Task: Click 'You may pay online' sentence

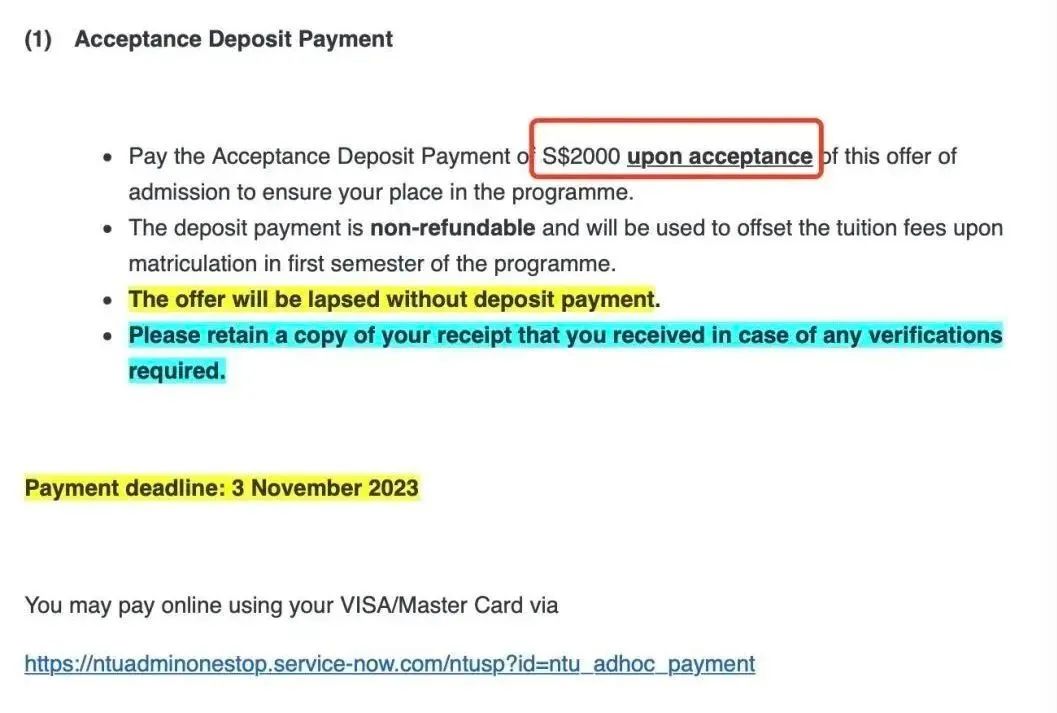Action: (x=291, y=605)
